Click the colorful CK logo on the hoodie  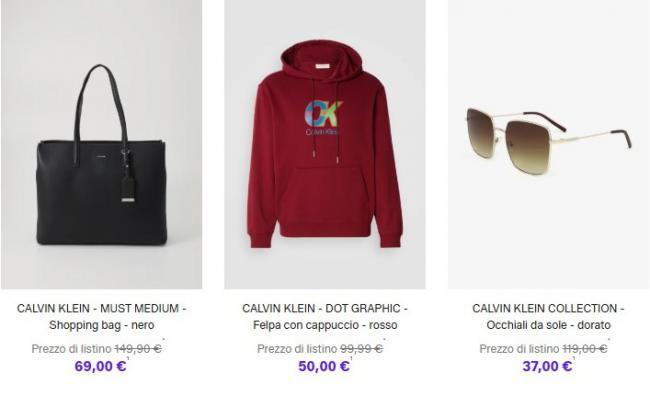322,112
